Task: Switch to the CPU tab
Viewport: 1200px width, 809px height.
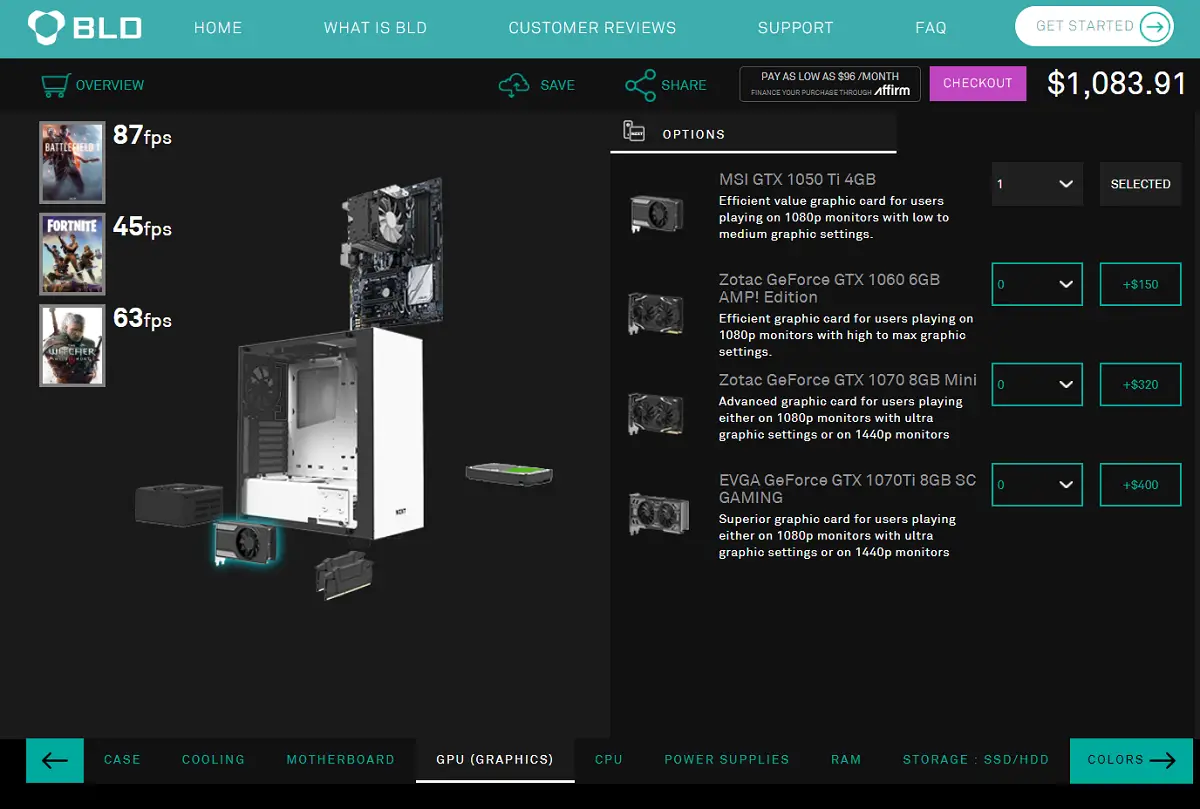Action: tap(608, 760)
